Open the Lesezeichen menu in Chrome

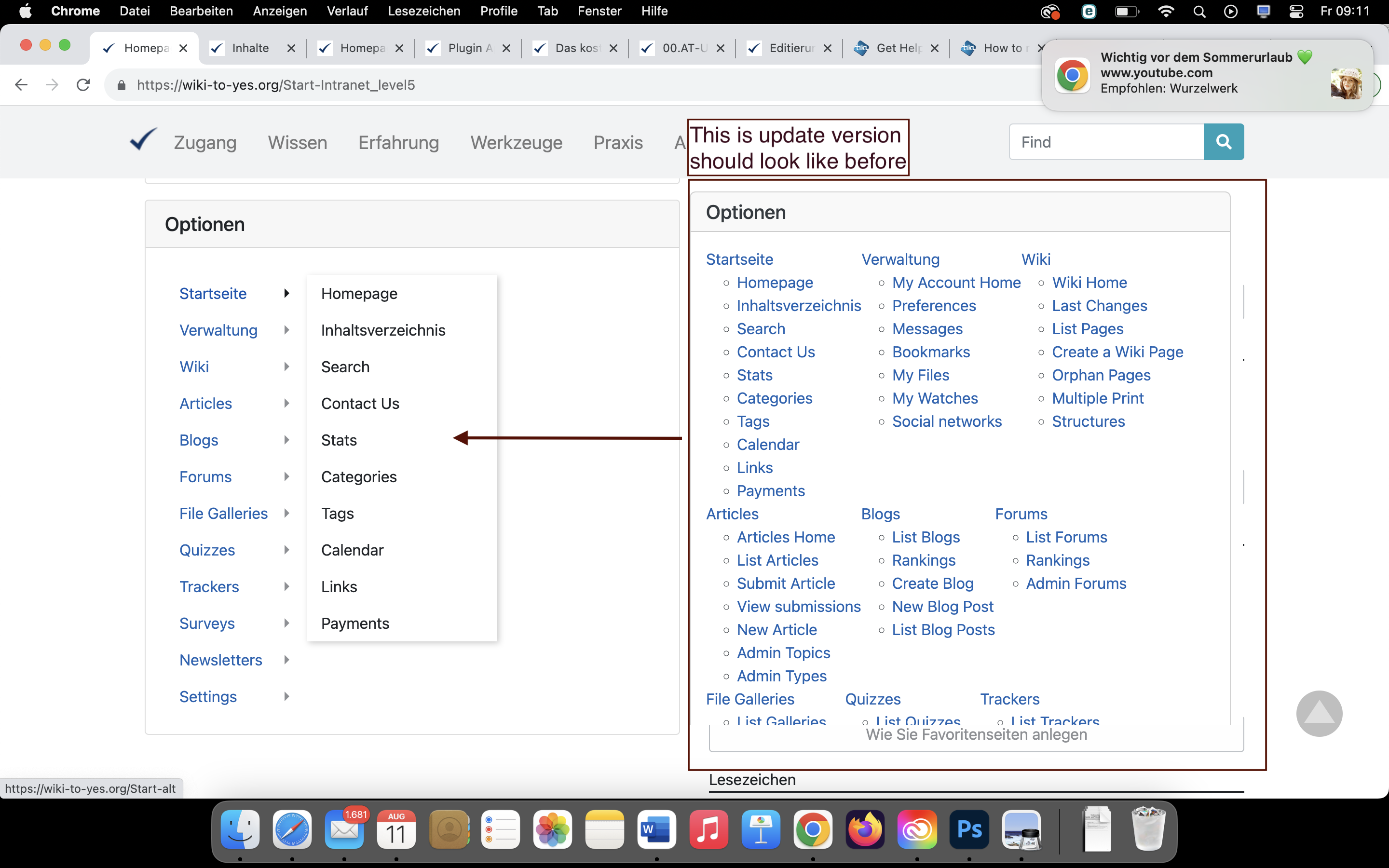pos(423,11)
